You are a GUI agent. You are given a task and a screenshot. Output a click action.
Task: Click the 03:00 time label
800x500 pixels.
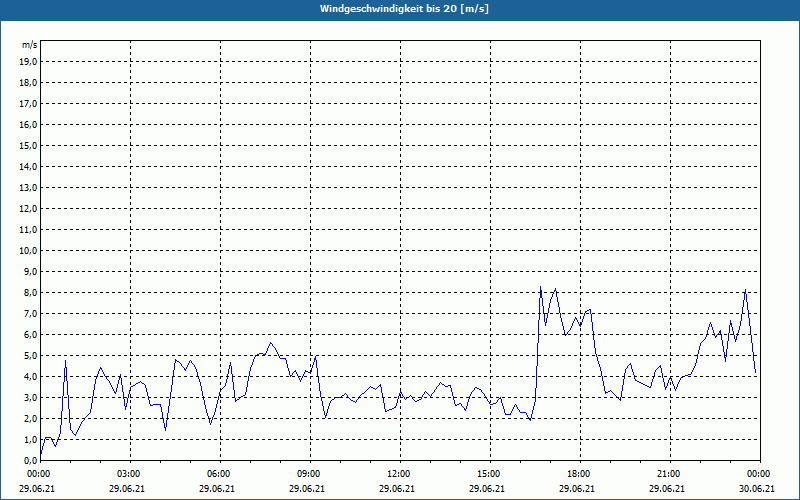click(131, 474)
